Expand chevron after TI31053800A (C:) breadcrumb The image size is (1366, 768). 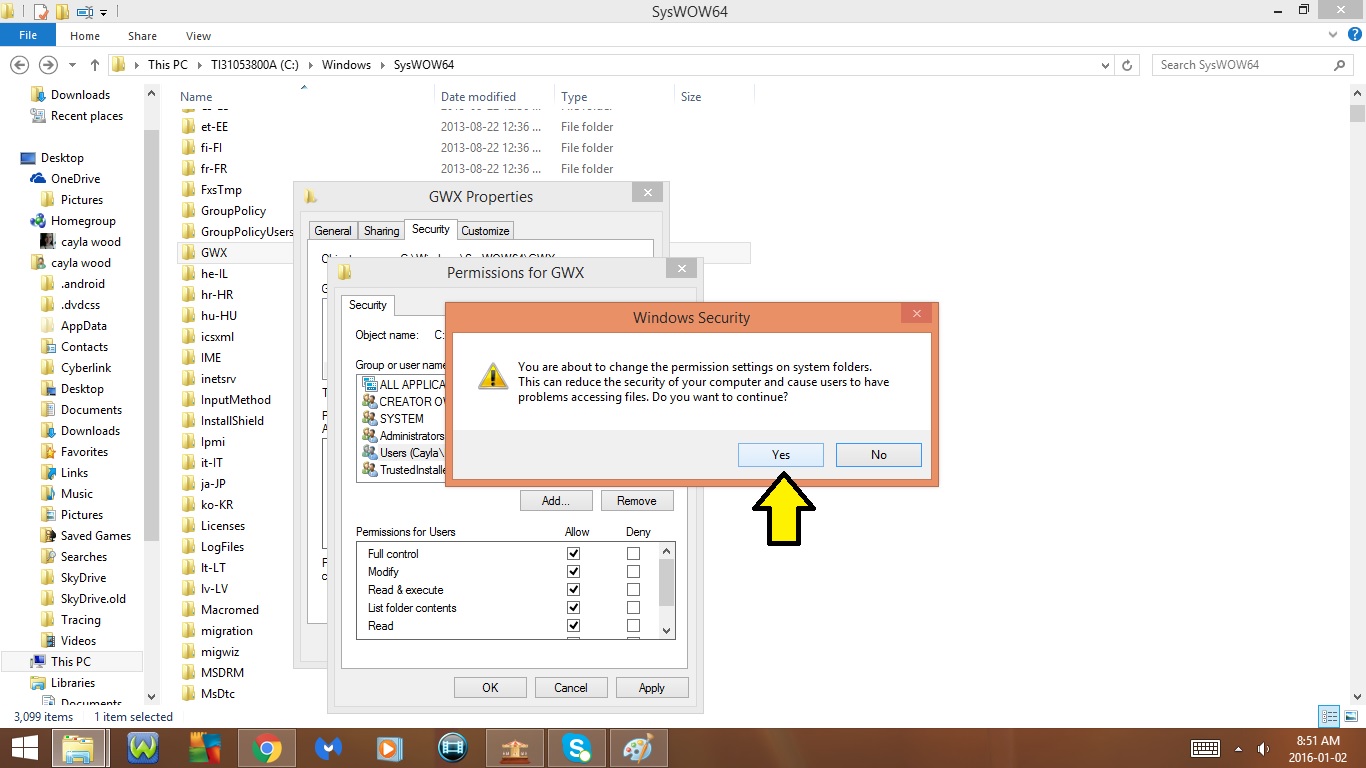click(x=309, y=65)
